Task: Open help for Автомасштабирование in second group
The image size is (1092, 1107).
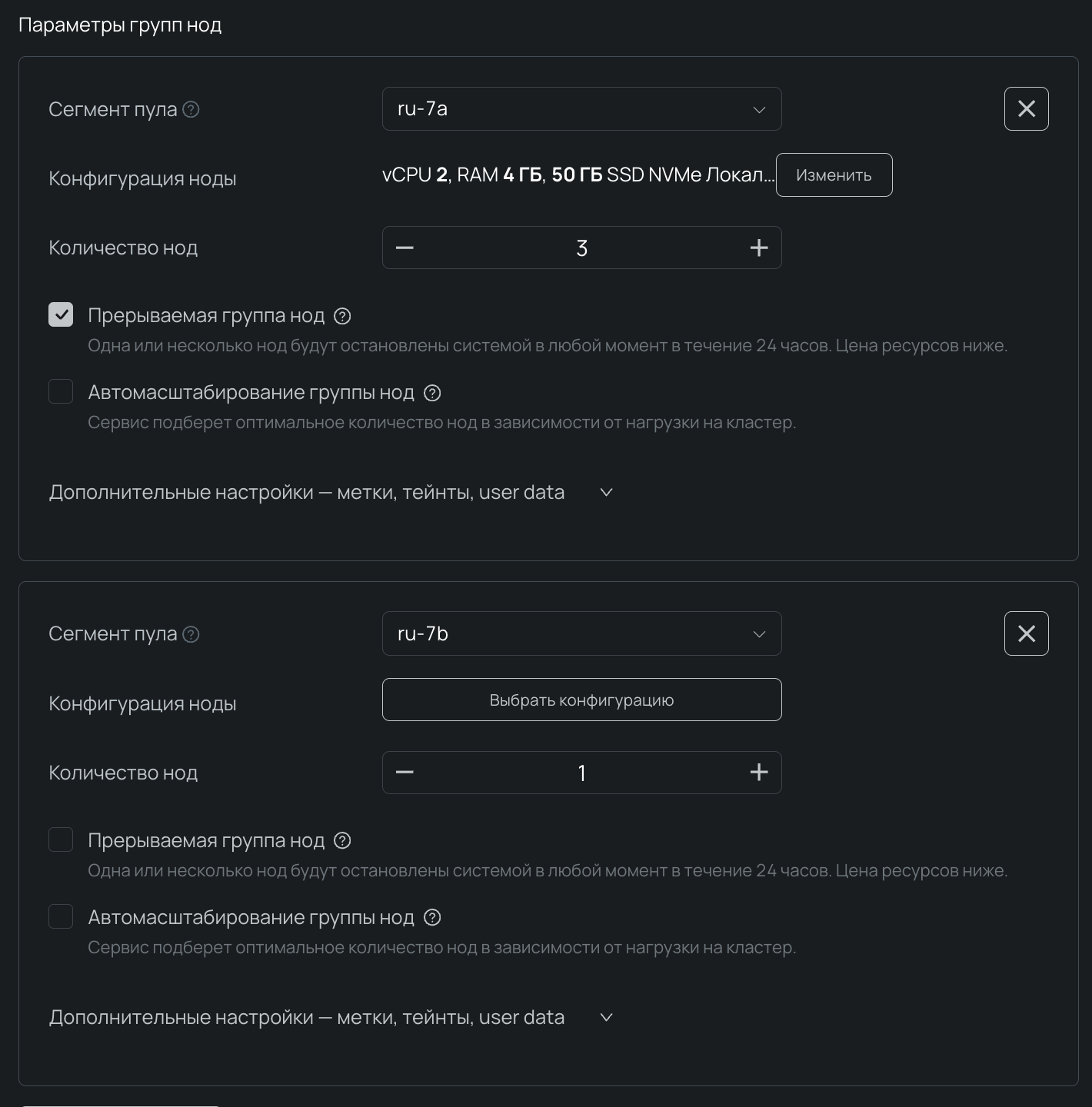Action: (x=432, y=918)
